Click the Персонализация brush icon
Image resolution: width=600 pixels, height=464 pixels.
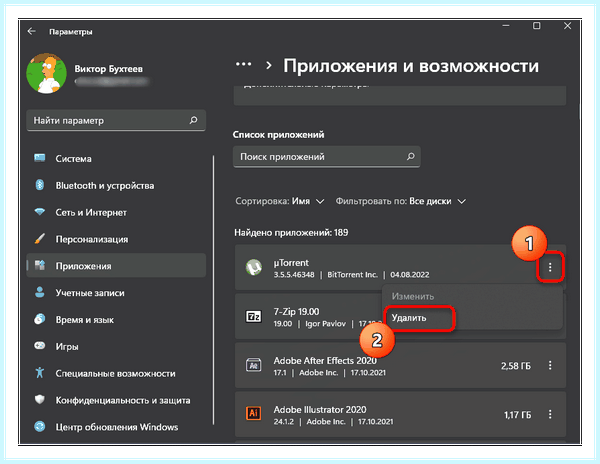40,239
